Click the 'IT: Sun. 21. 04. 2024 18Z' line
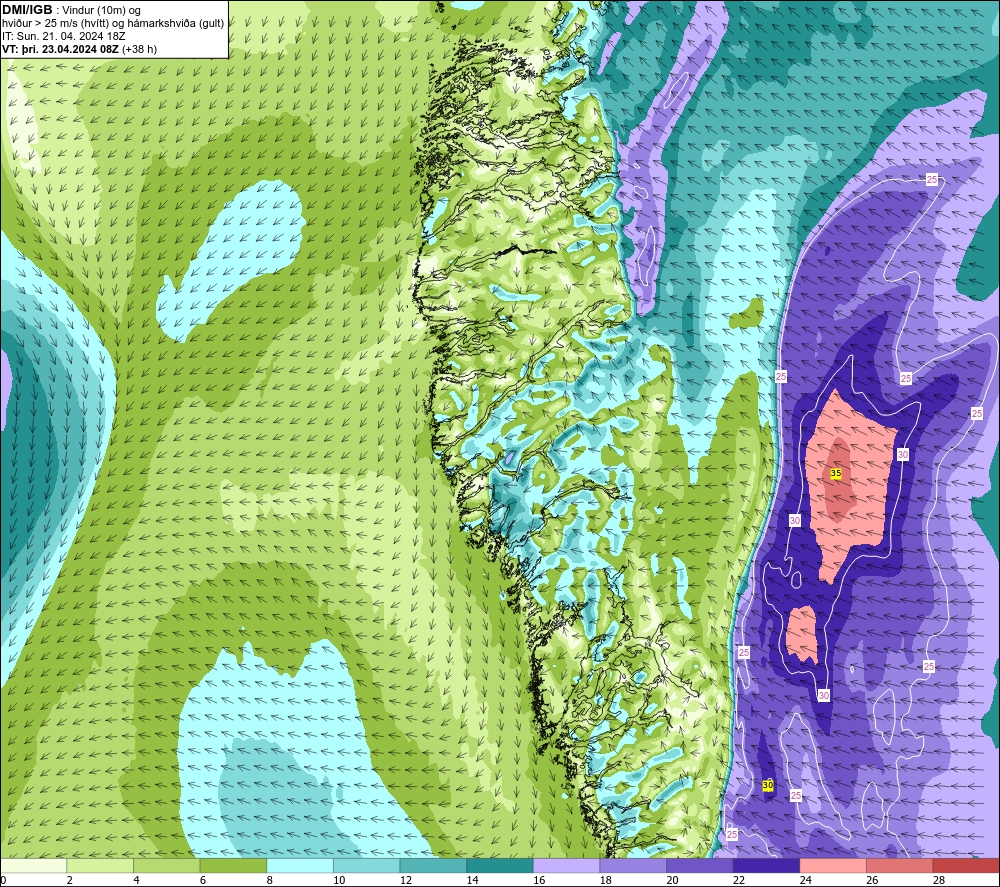This screenshot has height=887, width=1000. point(64,36)
